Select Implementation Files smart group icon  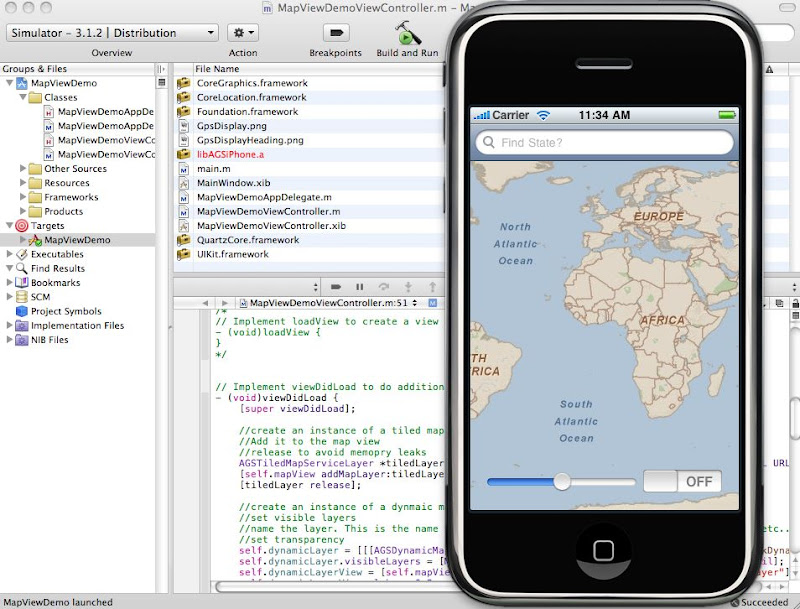click(x=22, y=325)
